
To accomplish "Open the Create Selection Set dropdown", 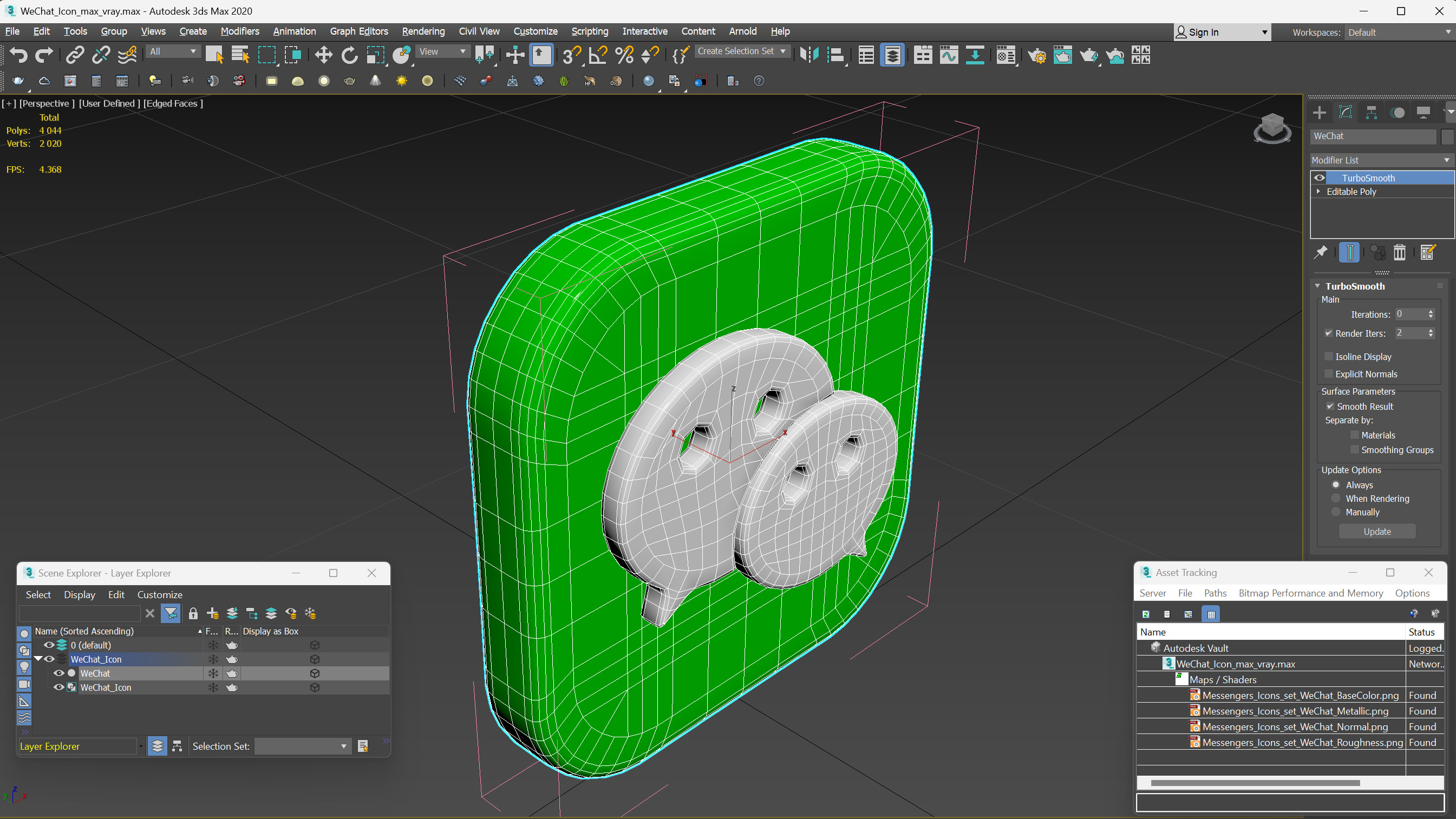I will click(x=742, y=51).
